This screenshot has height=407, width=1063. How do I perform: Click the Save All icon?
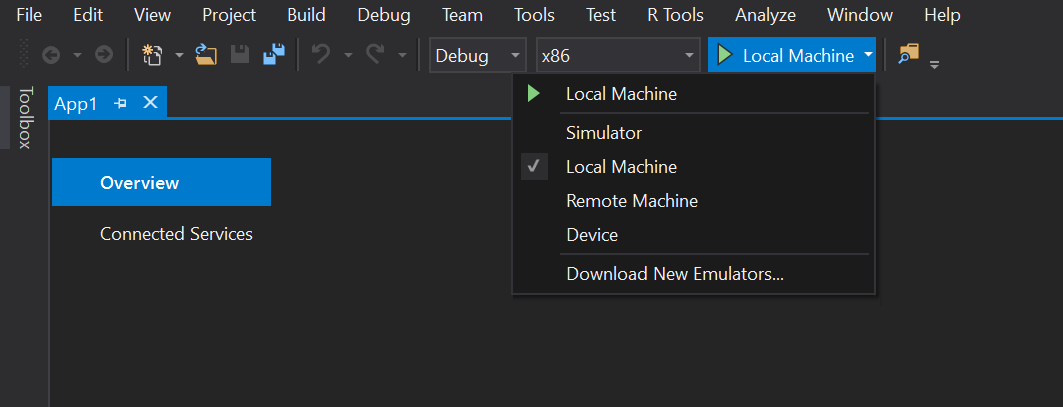click(x=273, y=56)
